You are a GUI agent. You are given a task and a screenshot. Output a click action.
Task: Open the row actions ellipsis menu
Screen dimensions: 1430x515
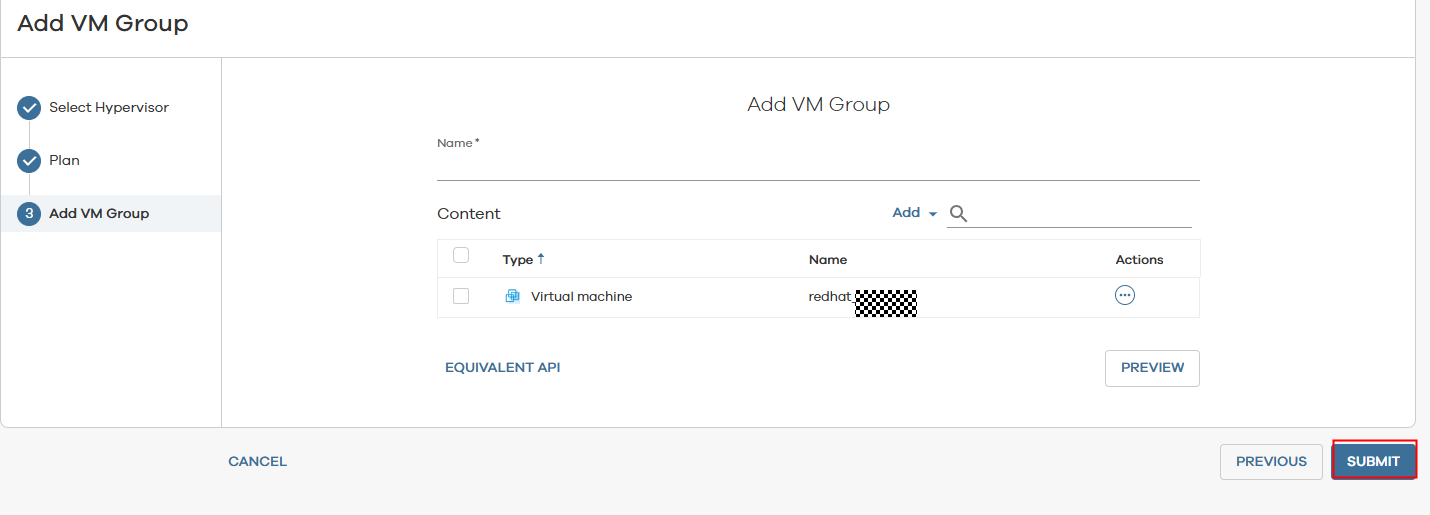click(x=1125, y=296)
